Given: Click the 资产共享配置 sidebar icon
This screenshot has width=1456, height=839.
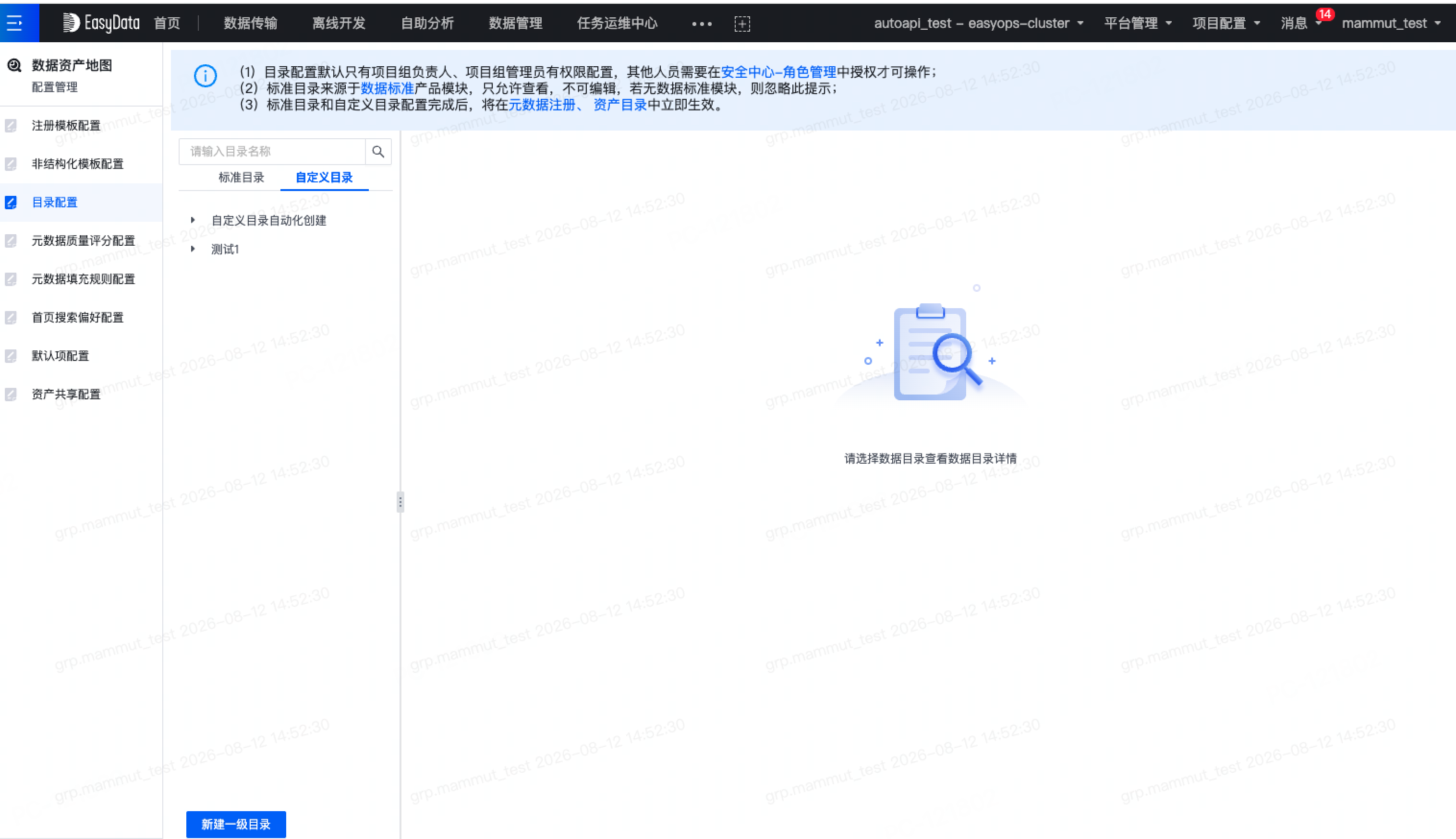Looking at the screenshot, I should click(x=11, y=394).
